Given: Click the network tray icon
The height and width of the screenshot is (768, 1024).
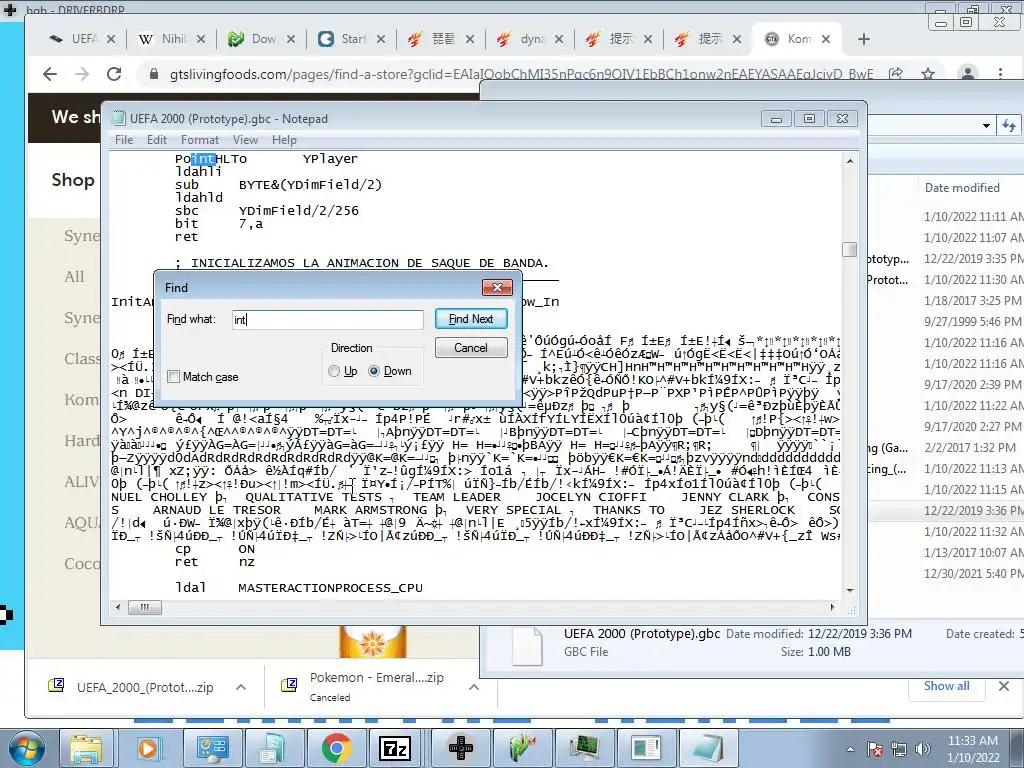Looking at the screenshot, I should [899, 749].
